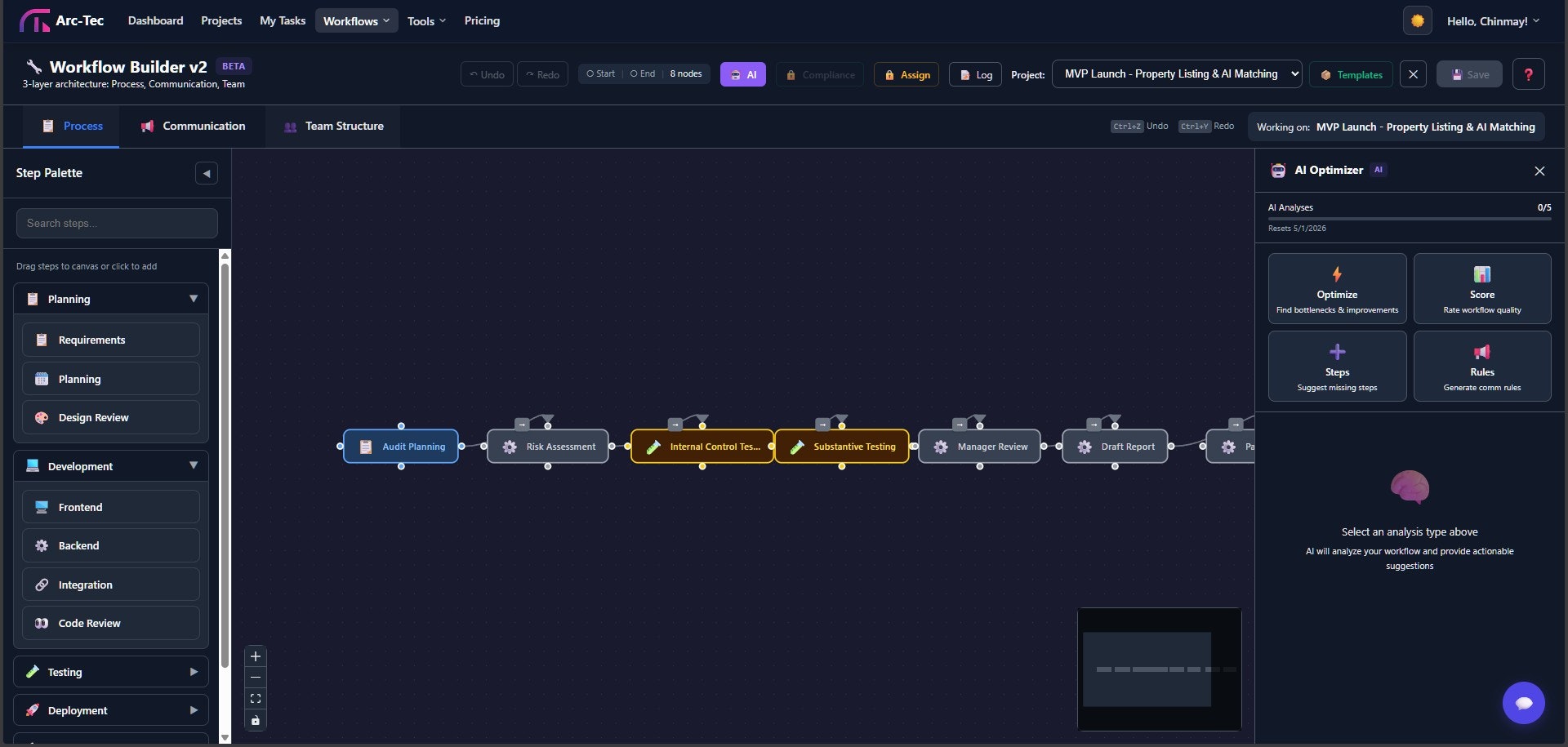Toggle the purple AI panel button

(x=742, y=74)
